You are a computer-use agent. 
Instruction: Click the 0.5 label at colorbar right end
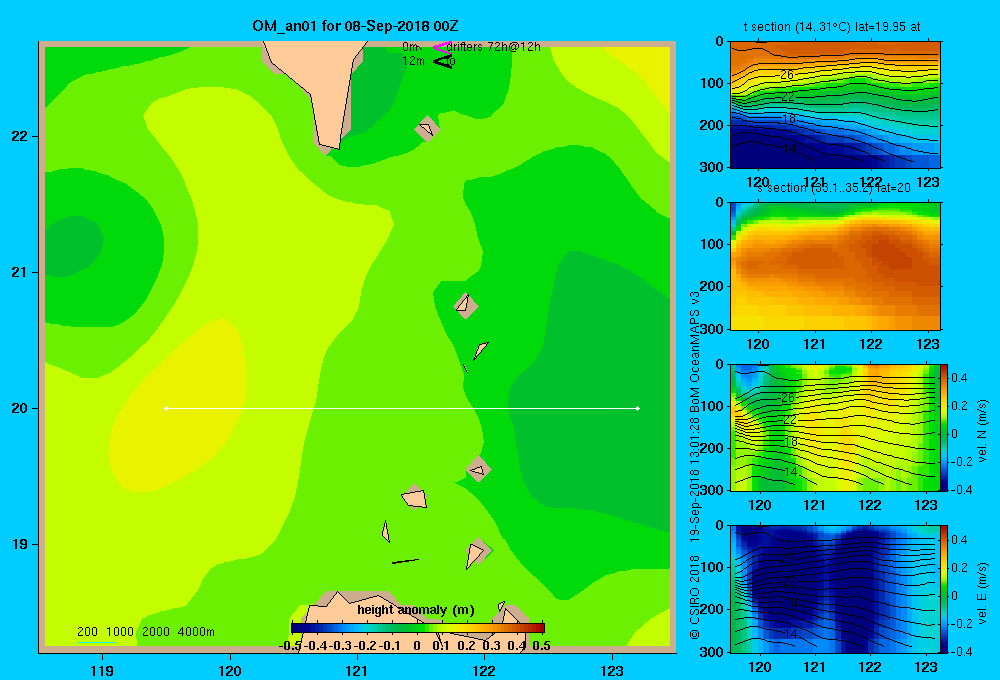541,646
